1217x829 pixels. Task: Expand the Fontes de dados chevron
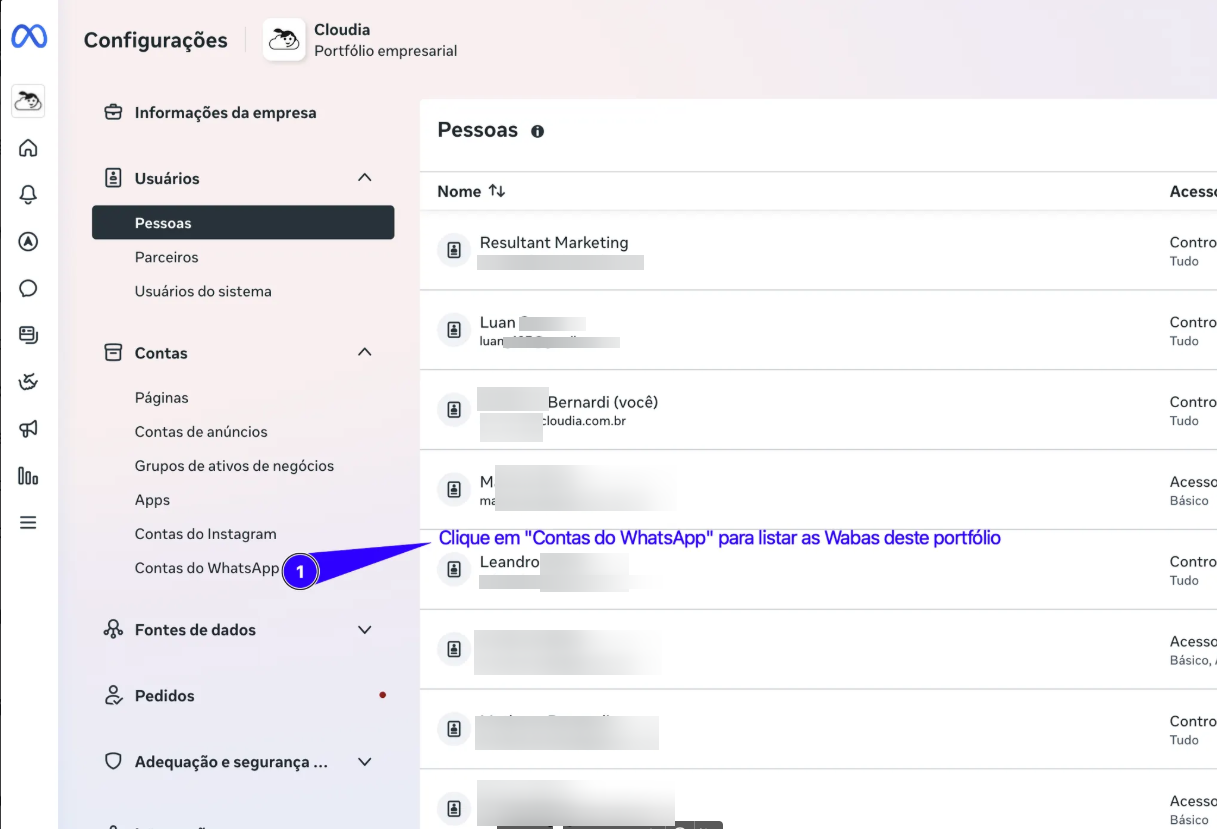point(365,630)
